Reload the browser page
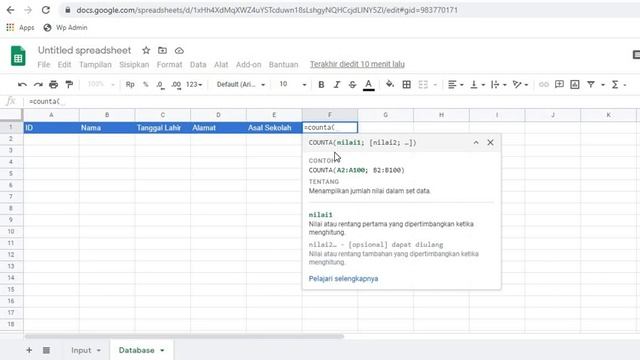This screenshot has width=640, height=360. (46, 10)
